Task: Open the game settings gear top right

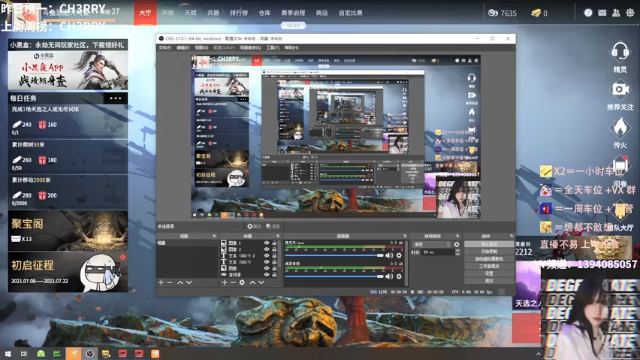Action: (630, 13)
